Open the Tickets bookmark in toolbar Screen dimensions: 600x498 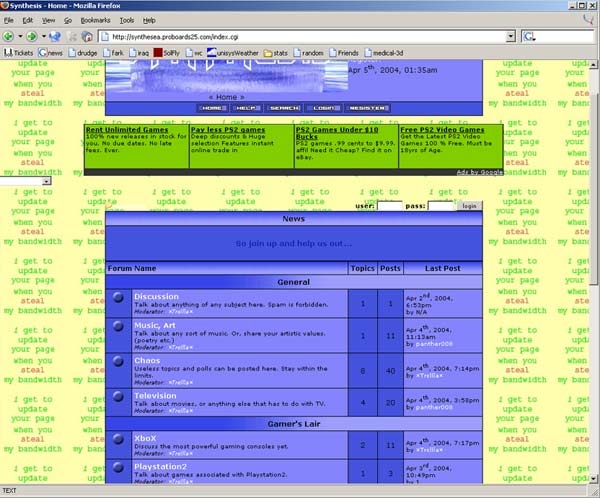18,52
